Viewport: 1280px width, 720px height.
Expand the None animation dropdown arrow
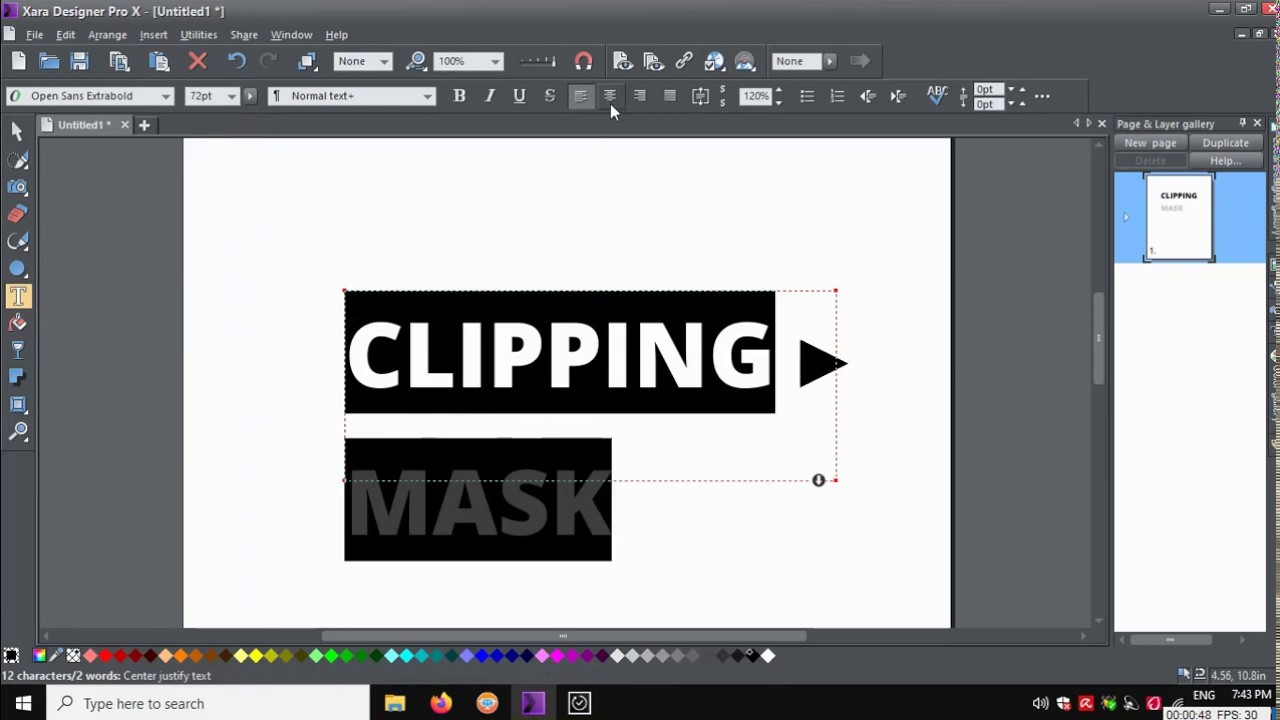[x=830, y=61]
